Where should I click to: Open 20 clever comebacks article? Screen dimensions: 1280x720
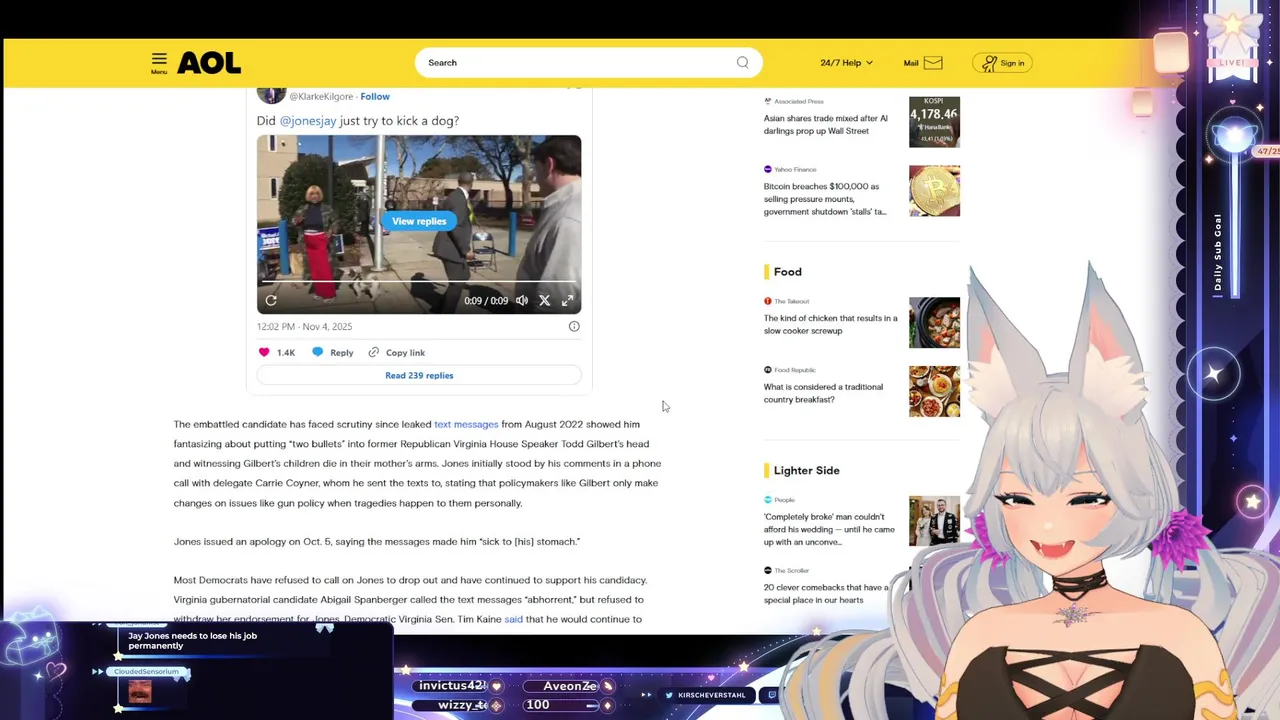826,594
